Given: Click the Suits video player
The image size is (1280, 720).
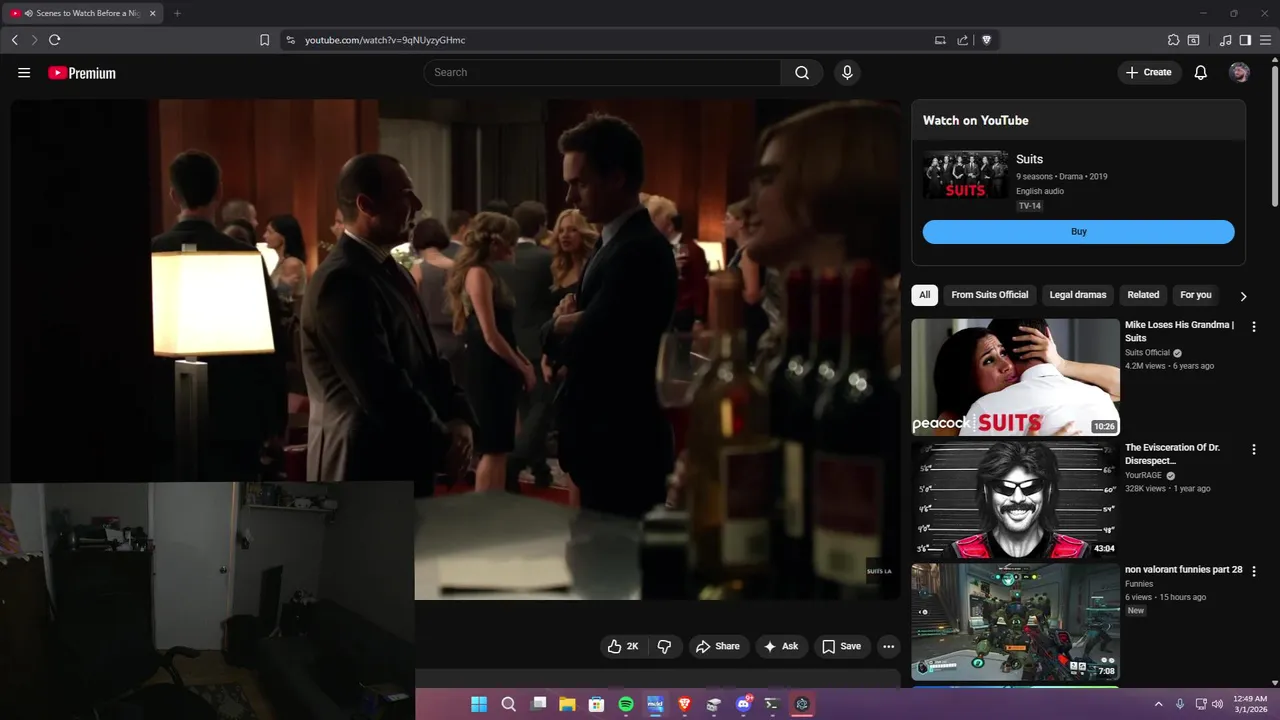Looking at the screenshot, I should [456, 349].
